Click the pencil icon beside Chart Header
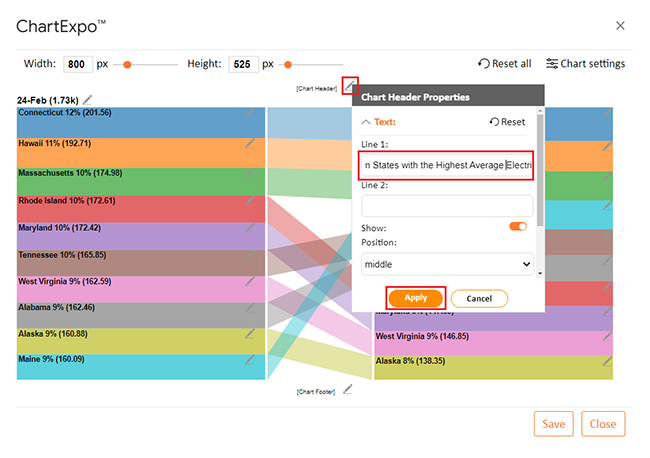 click(x=350, y=86)
